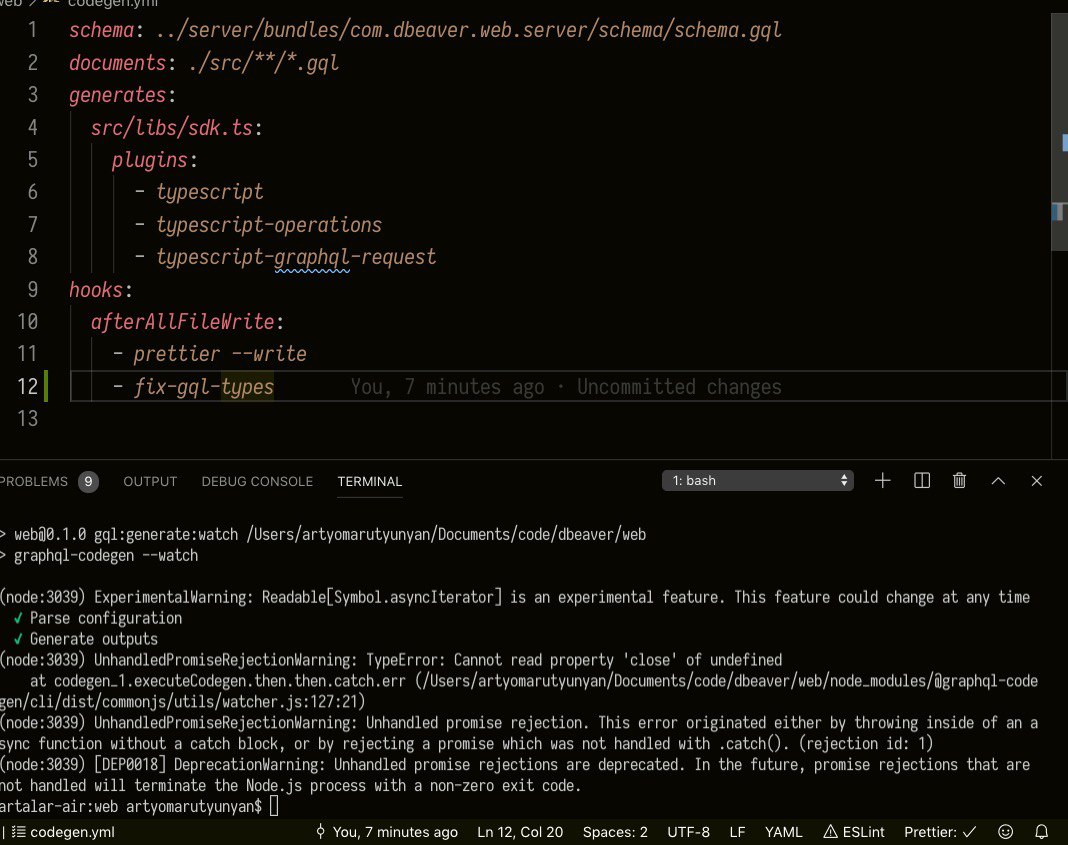Place cursor on 'documents' key
Screen dimensions: 1068x845
[117, 63]
